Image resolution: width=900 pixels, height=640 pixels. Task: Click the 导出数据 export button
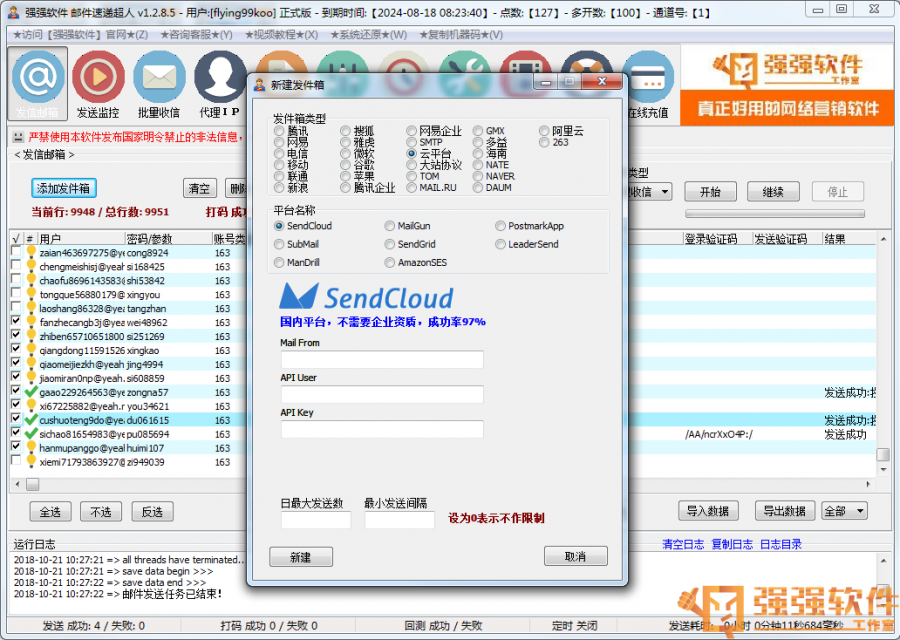(785, 511)
